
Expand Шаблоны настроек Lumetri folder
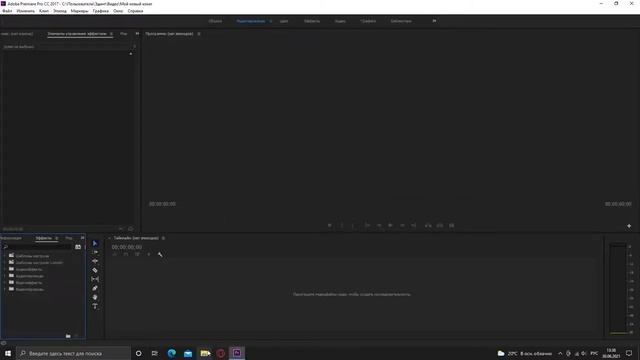5,262
